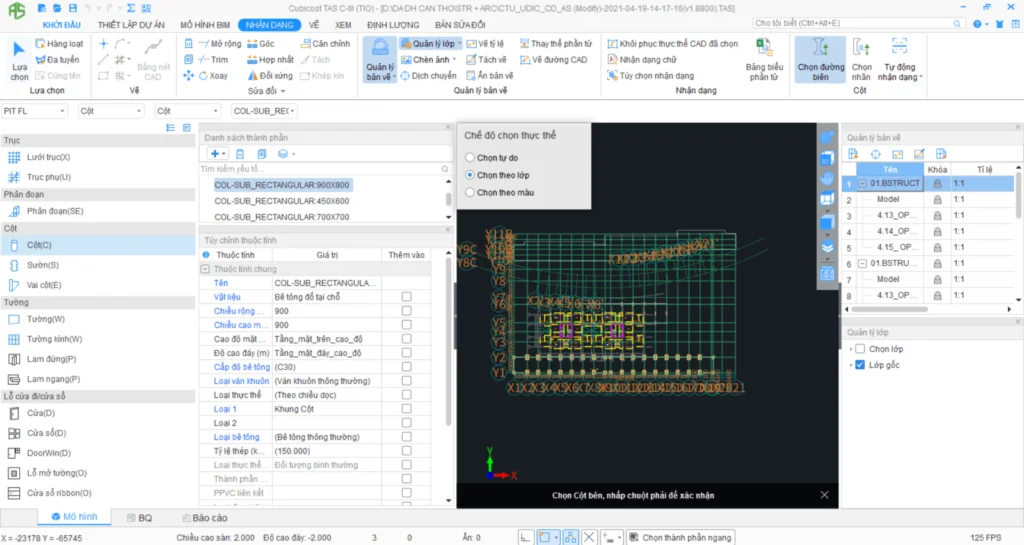Collapse the Thuộc tính chung section
This screenshot has height=545, width=1024.
pos(205,270)
